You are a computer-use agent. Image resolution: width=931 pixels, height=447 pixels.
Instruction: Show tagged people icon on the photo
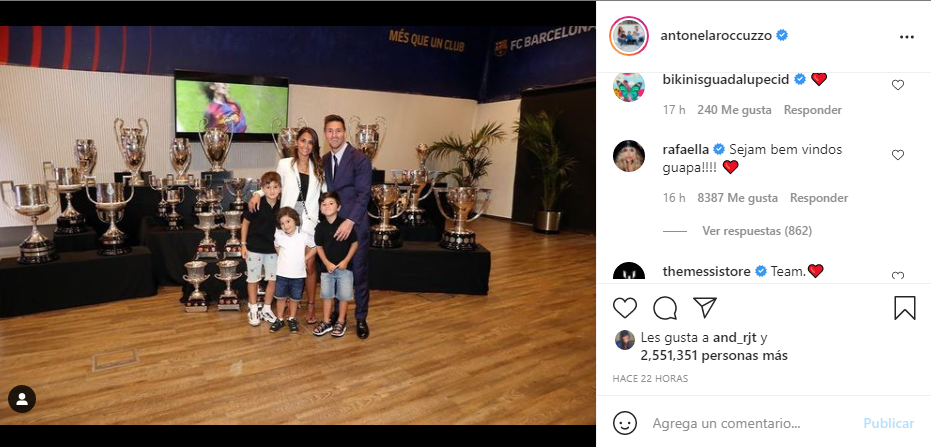coord(22,400)
